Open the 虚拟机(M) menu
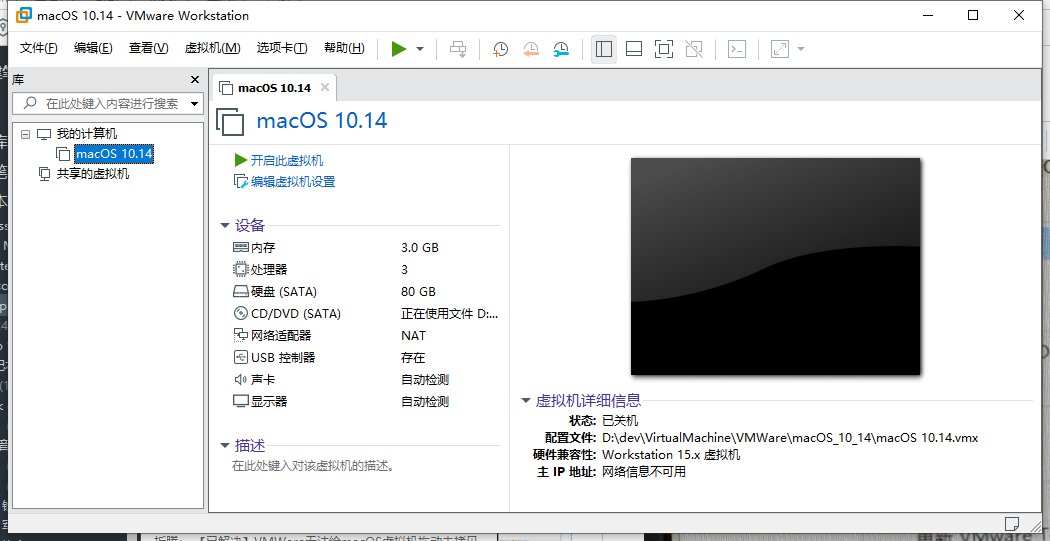Screen dimensions: 1050x541 coord(212,48)
